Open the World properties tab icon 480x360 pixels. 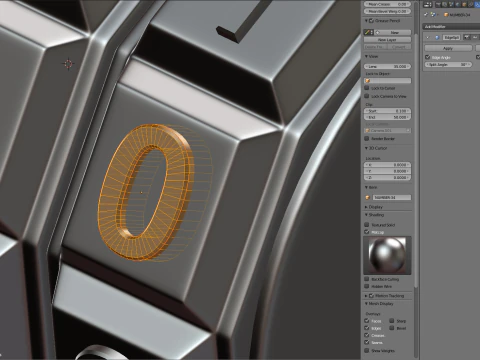tap(458, 4)
